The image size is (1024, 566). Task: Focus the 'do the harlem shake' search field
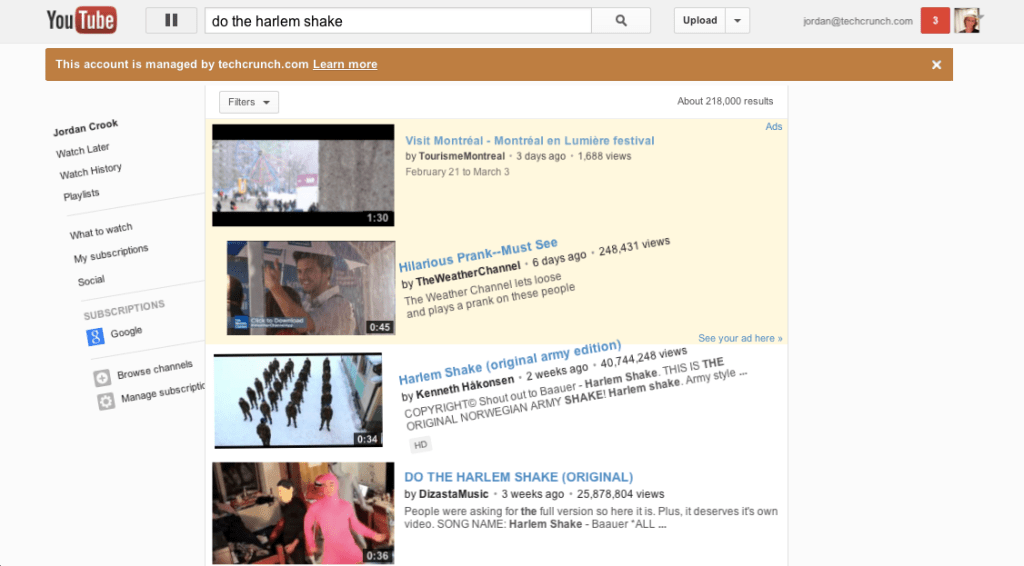(398, 21)
